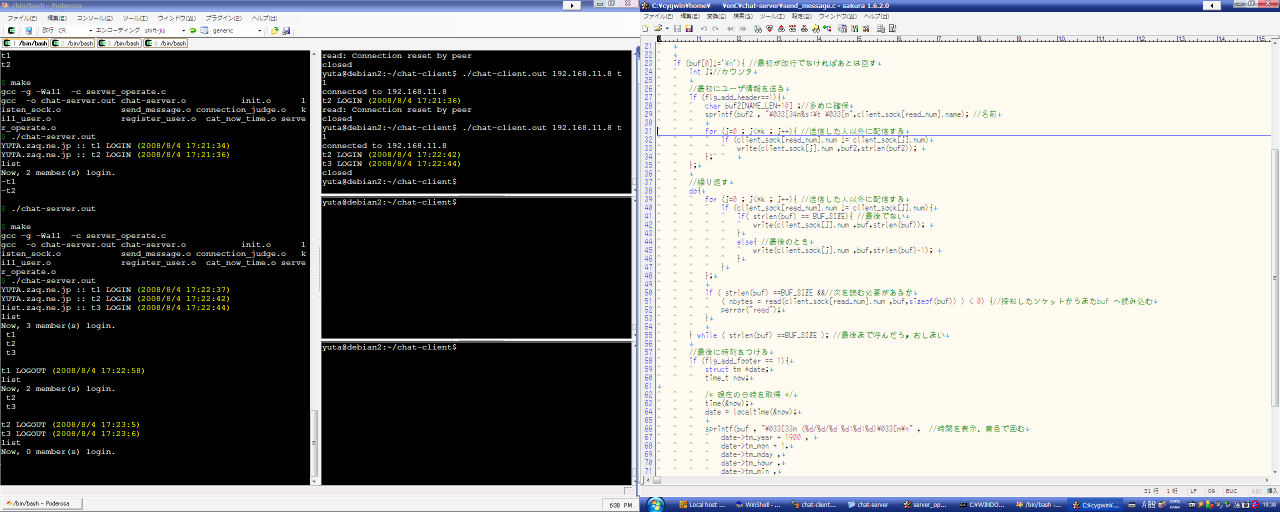The image size is (1280, 512).
Task: Expand the recent files arrow beside sakura Open icon
Action: [667, 29]
